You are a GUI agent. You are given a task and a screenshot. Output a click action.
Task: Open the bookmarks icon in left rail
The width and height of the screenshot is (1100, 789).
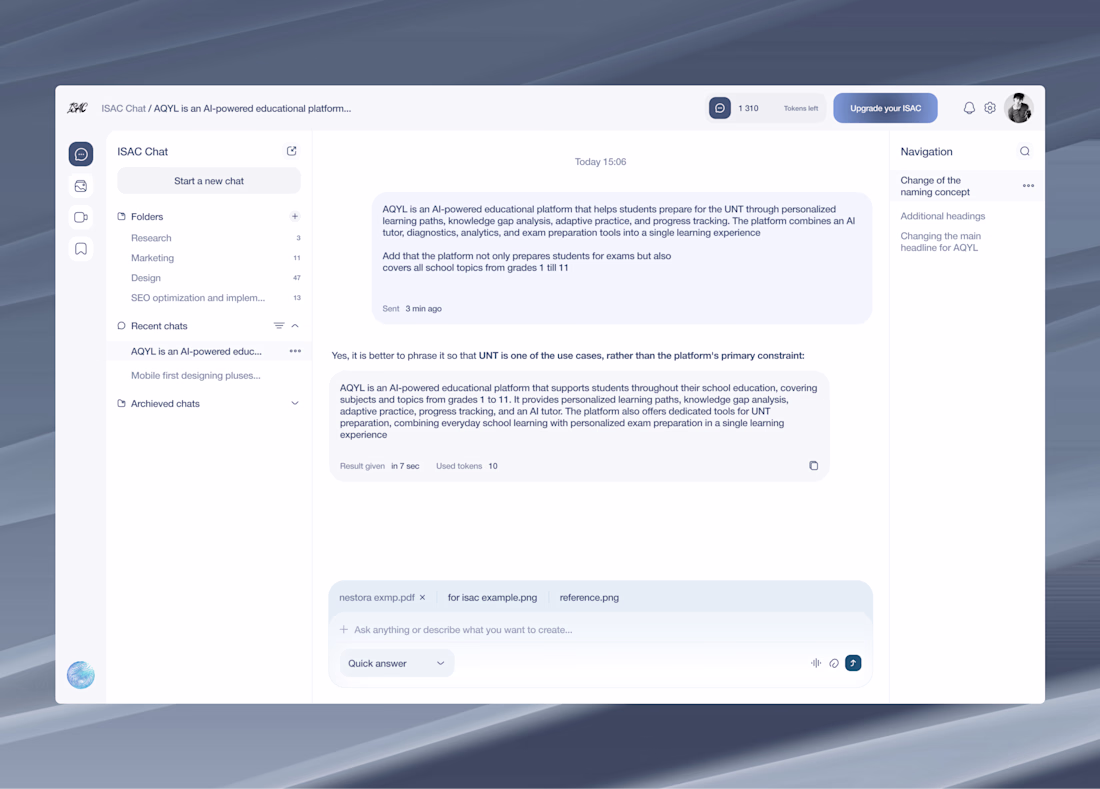click(x=81, y=249)
